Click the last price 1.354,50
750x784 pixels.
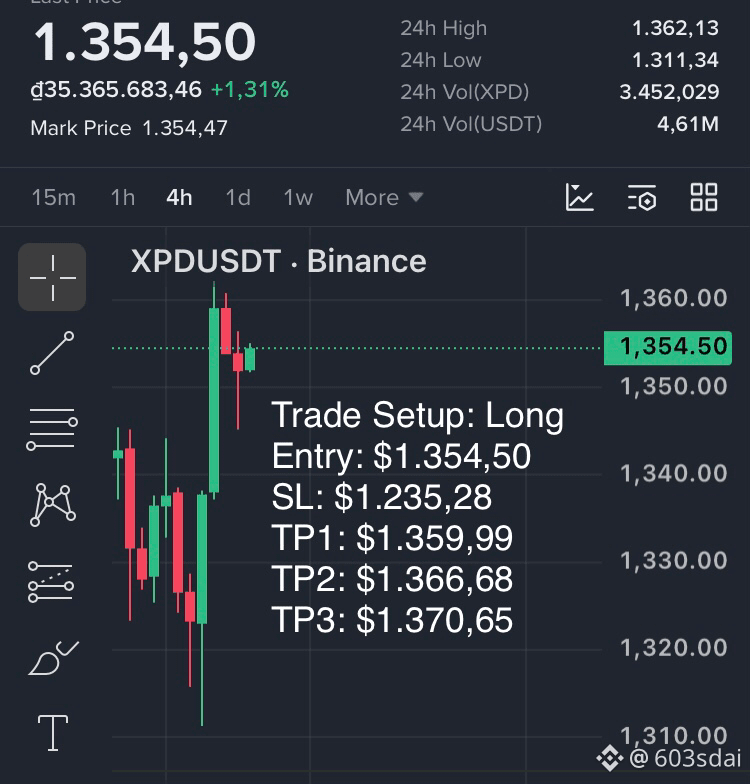[x=144, y=42]
